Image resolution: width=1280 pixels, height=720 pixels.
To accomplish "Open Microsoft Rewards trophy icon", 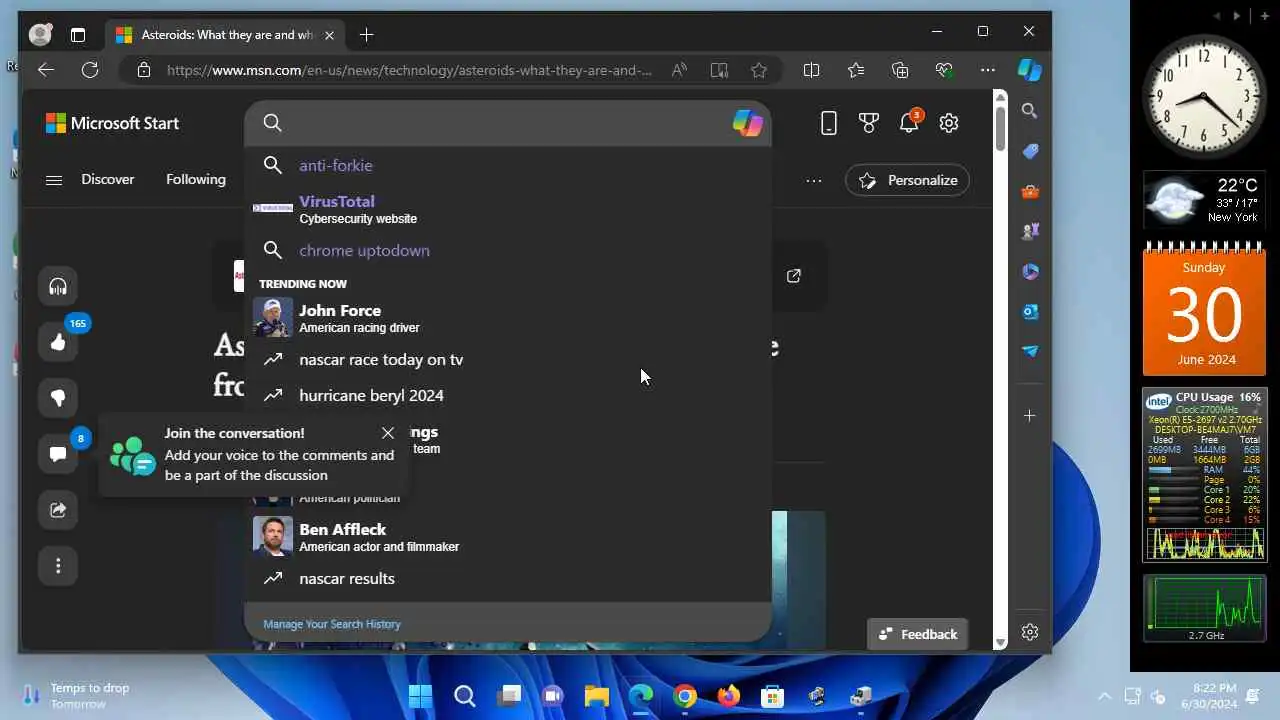I will 868,123.
